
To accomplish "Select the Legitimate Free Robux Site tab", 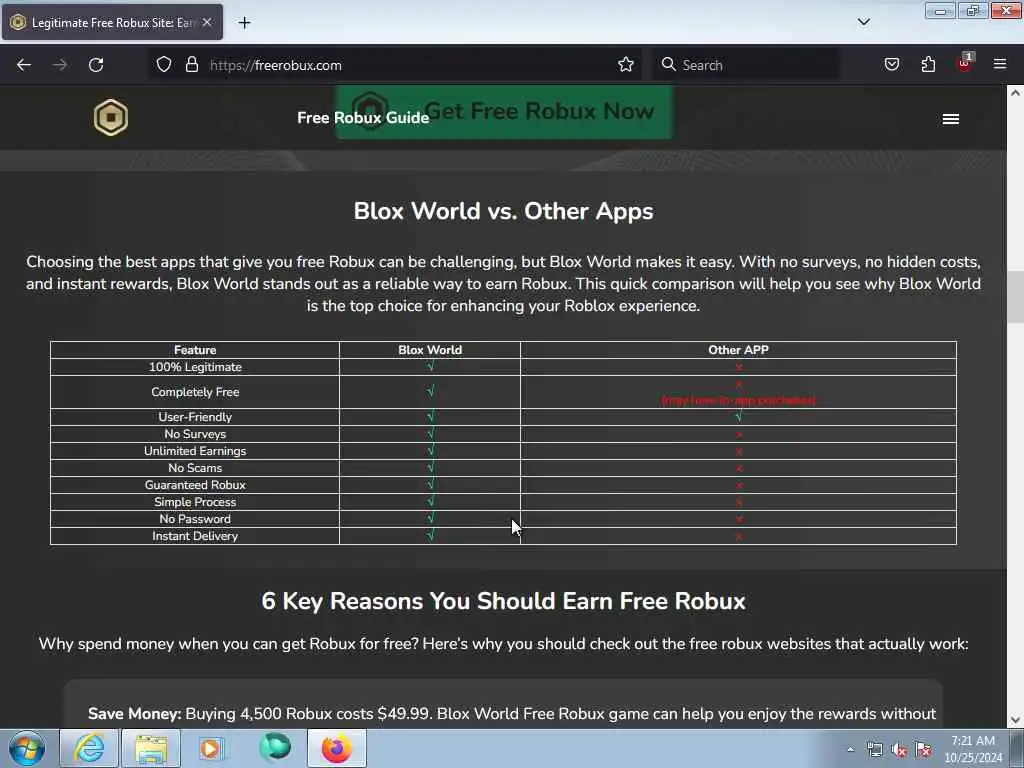I will [112, 22].
